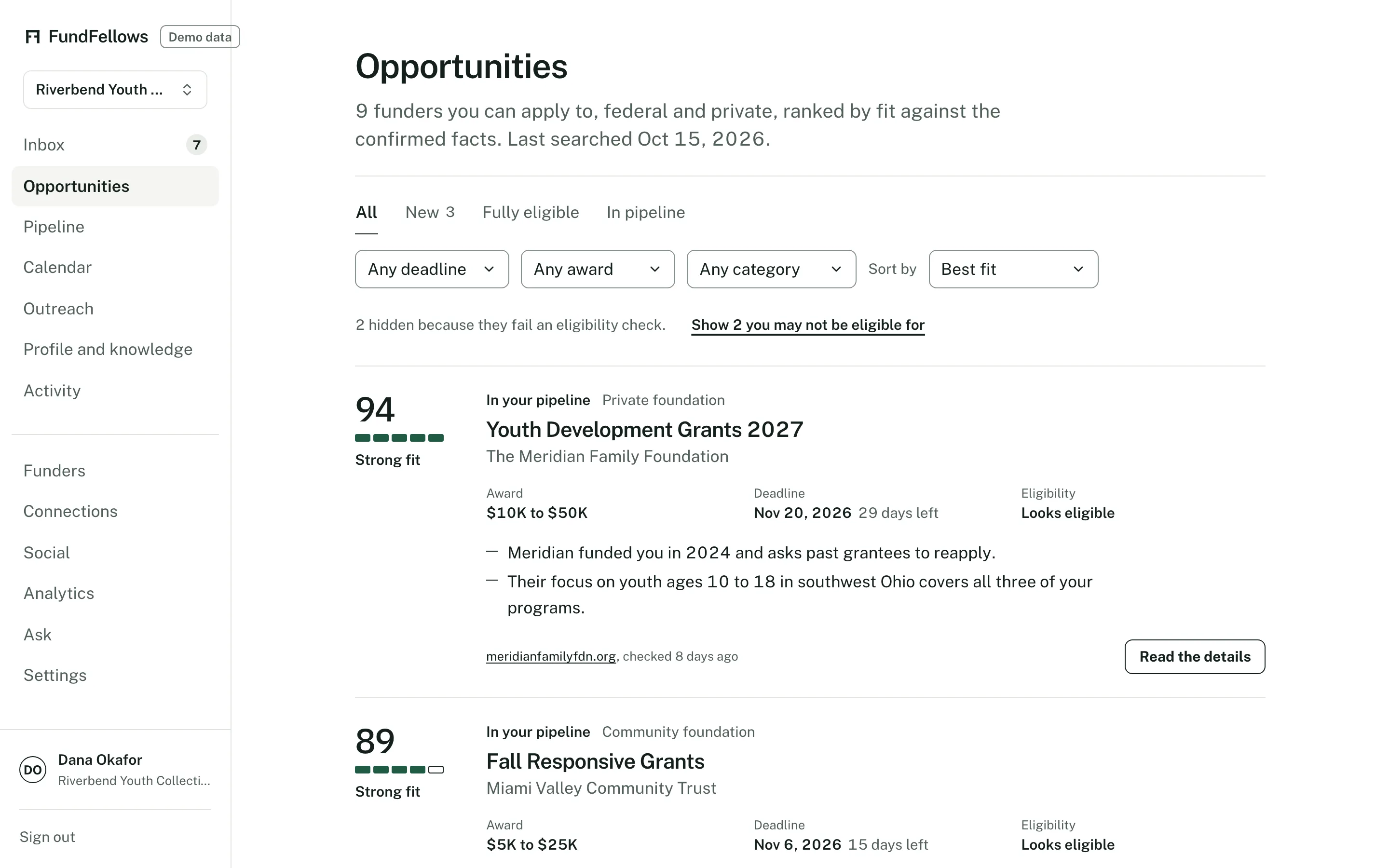The height and width of the screenshot is (868, 1389).
Task: Visit the meridianfamilyfdn.org link
Action: (x=551, y=656)
